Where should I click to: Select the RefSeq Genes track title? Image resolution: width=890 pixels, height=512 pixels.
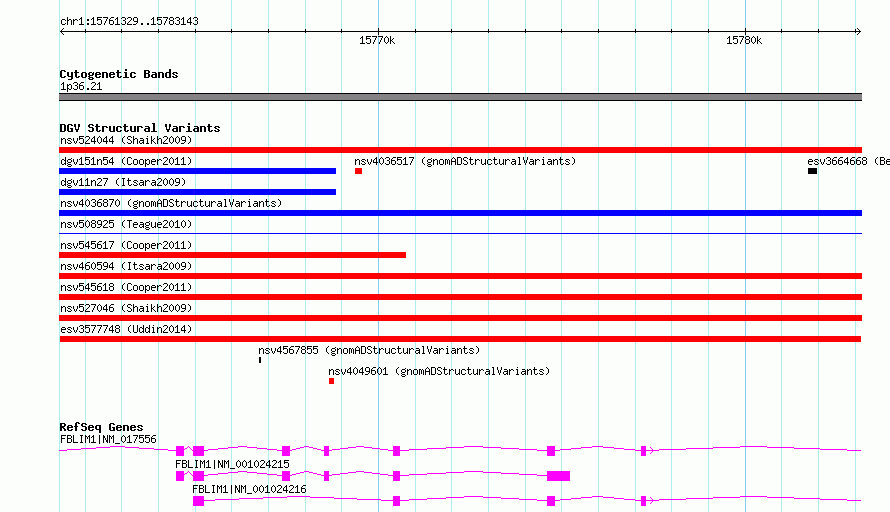point(102,427)
